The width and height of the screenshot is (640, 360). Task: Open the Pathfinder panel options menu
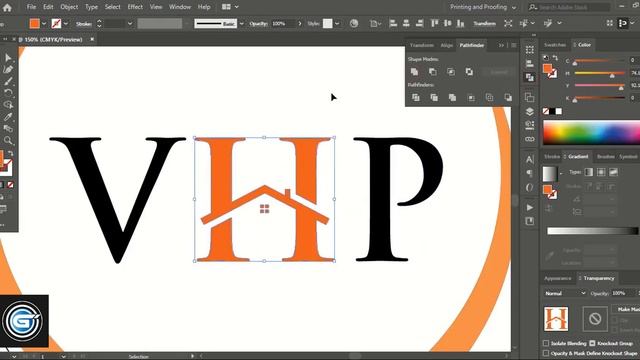pos(513,45)
